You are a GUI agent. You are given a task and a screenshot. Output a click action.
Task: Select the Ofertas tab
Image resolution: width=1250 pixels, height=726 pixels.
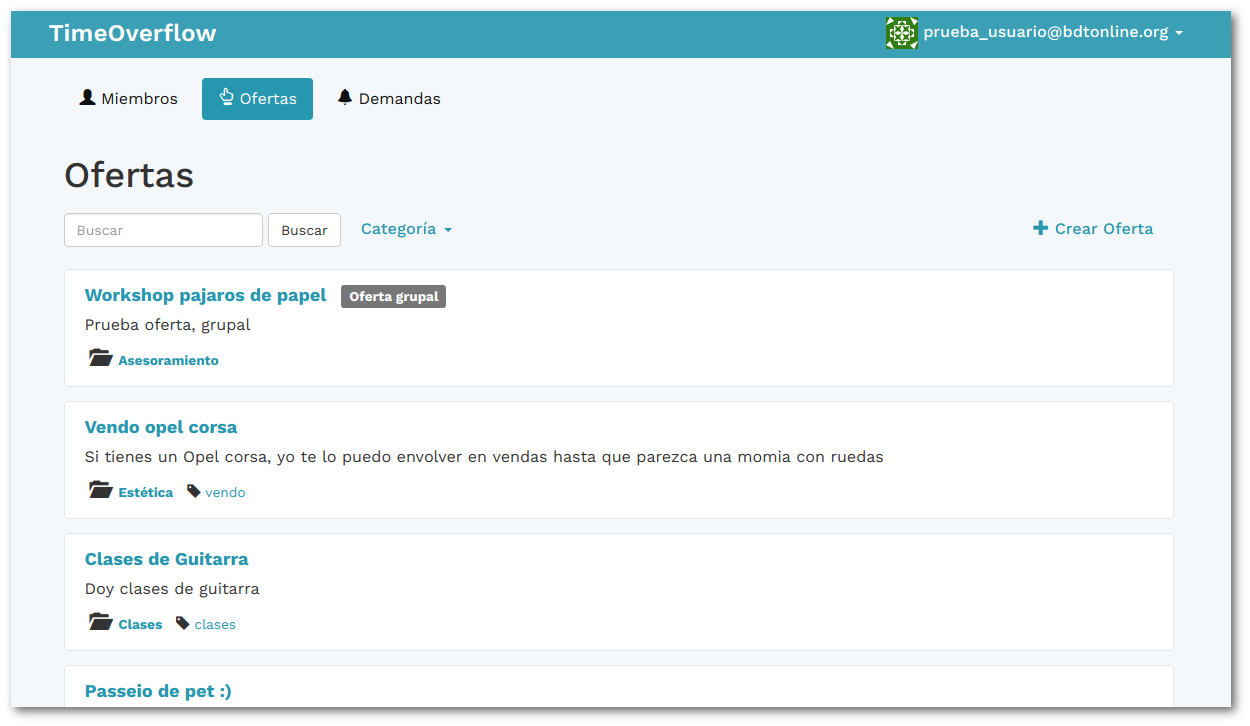click(257, 99)
